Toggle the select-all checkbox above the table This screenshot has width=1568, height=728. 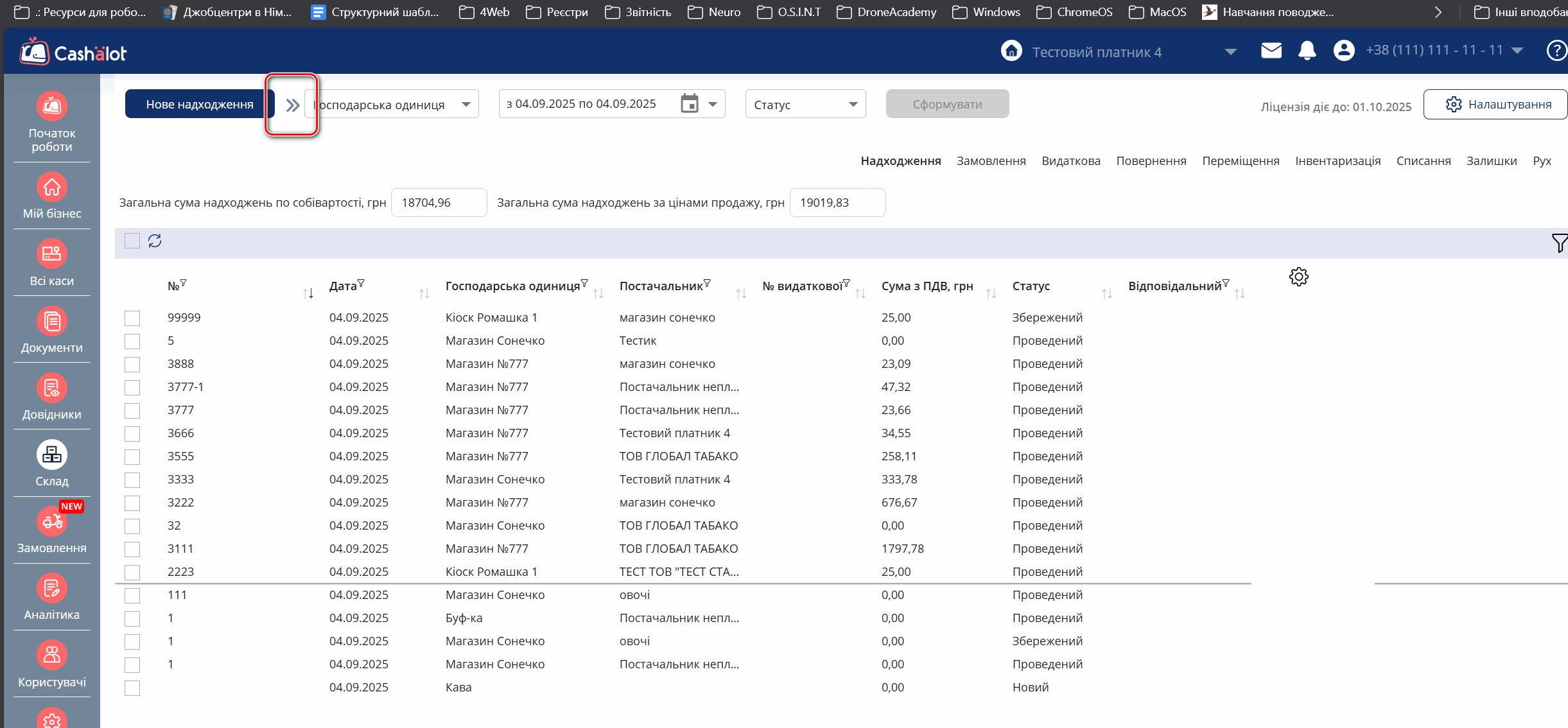[132, 241]
